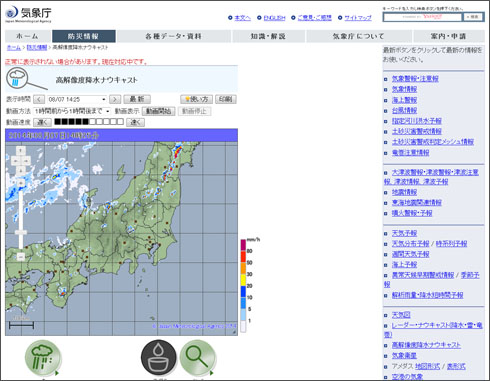Open the 案内・申請 navigation tab
The height and width of the screenshot is (381, 490).
[x=449, y=36]
